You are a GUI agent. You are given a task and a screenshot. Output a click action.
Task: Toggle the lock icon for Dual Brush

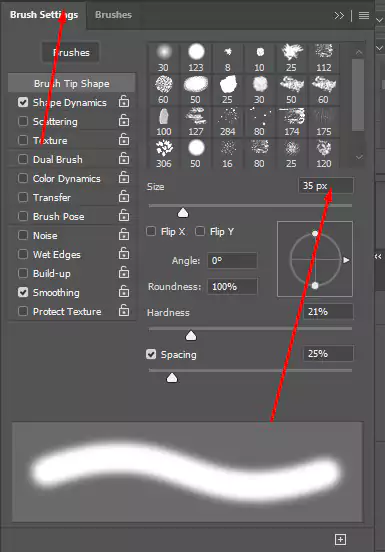pos(124,158)
